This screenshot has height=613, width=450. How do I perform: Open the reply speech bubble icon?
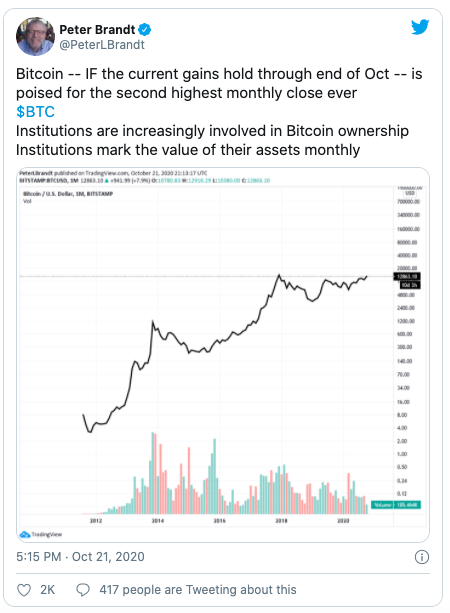[x=82, y=590]
